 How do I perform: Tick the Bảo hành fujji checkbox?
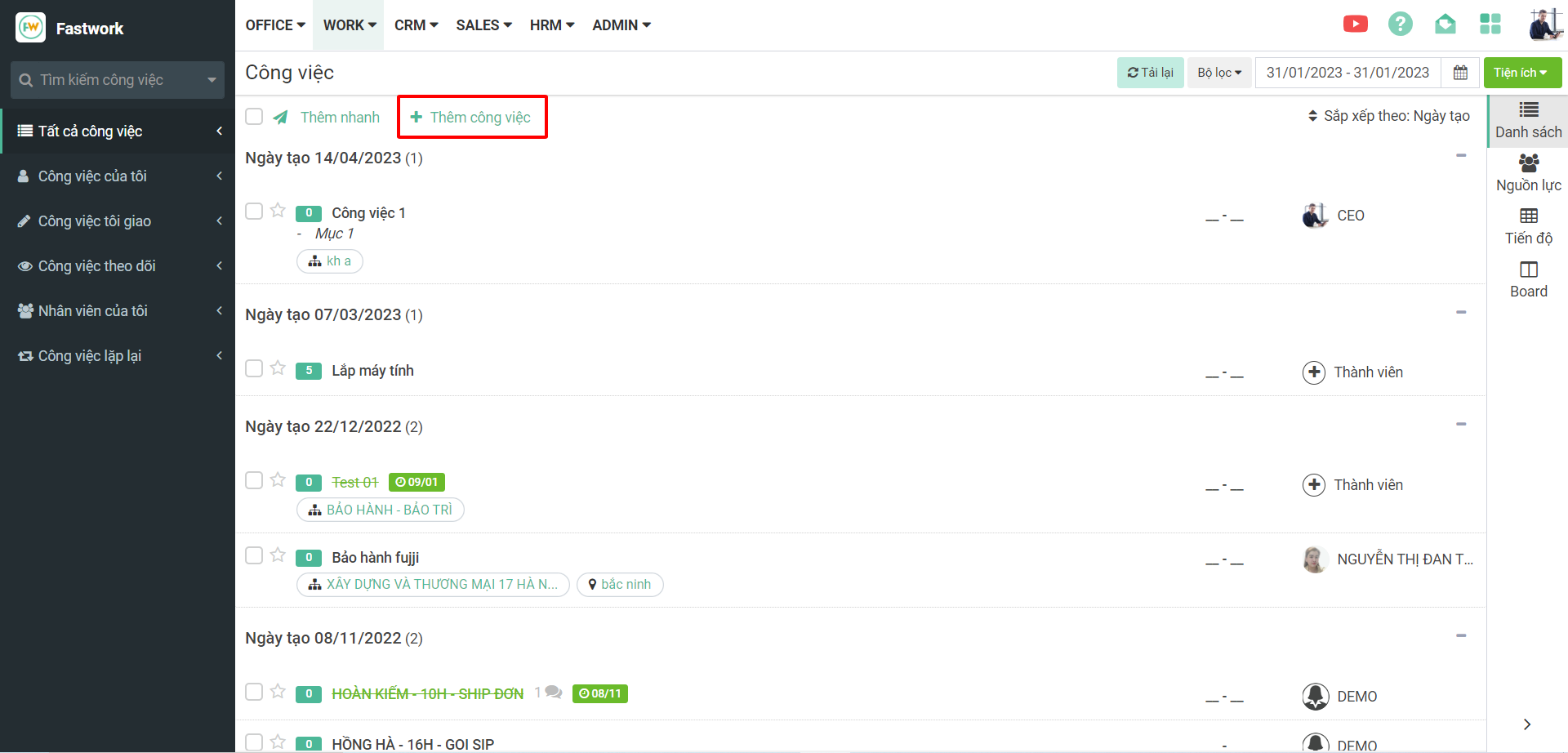coord(254,556)
